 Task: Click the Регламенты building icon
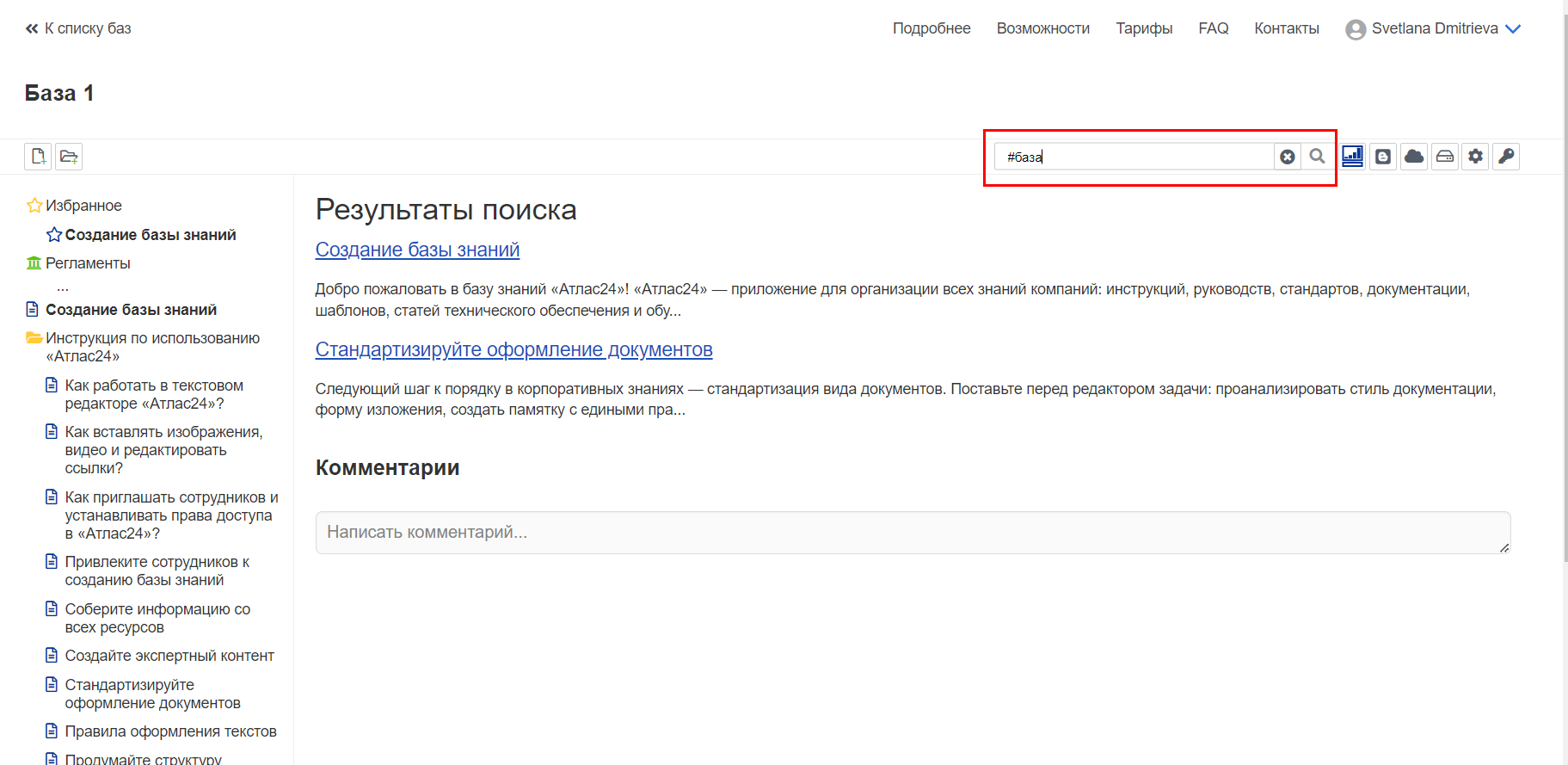(34, 263)
